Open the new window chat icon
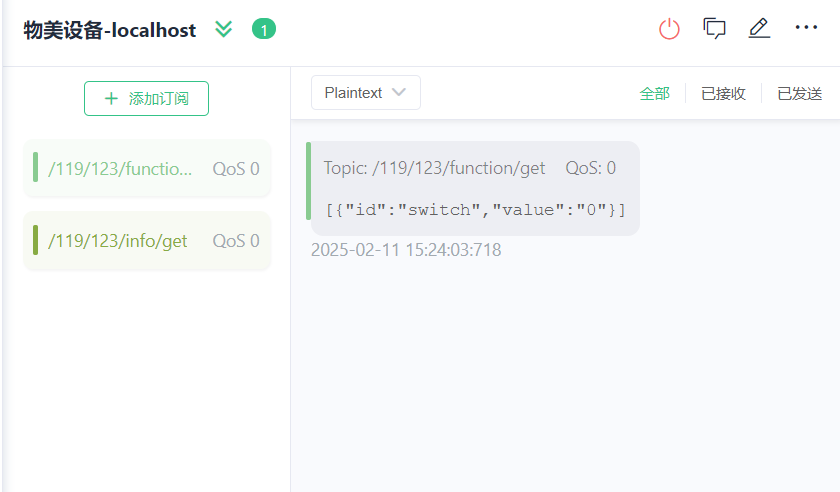The width and height of the screenshot is (840, 492). pos(714,29)
